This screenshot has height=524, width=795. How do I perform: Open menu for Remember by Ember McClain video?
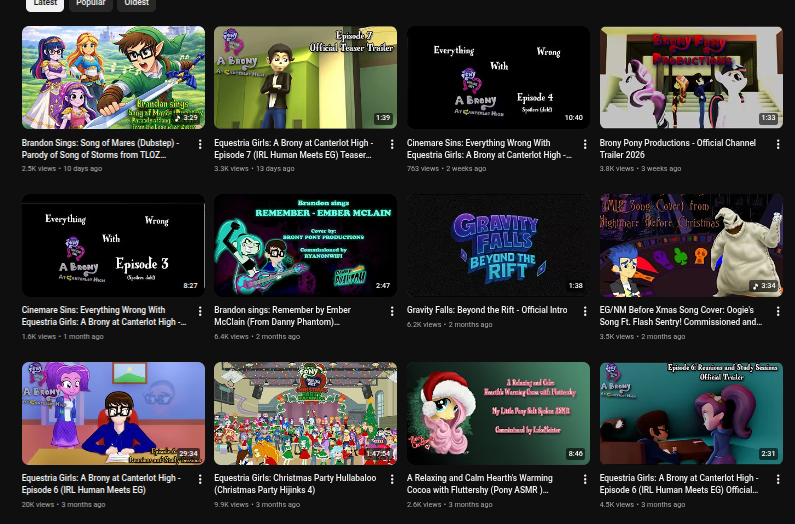tap(392, 311)
